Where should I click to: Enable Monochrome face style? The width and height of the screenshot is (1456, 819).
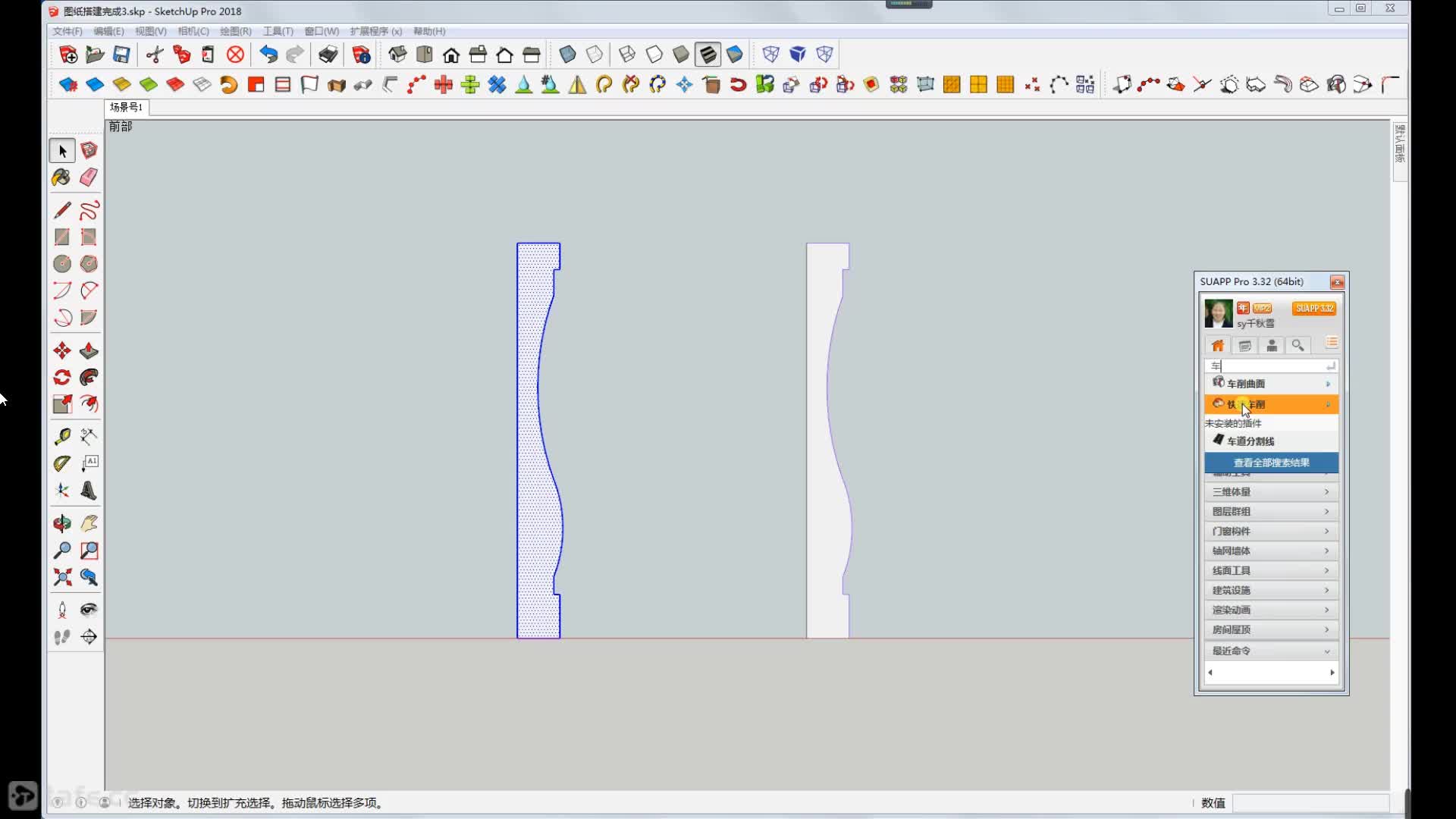click(x=735, y=55)
